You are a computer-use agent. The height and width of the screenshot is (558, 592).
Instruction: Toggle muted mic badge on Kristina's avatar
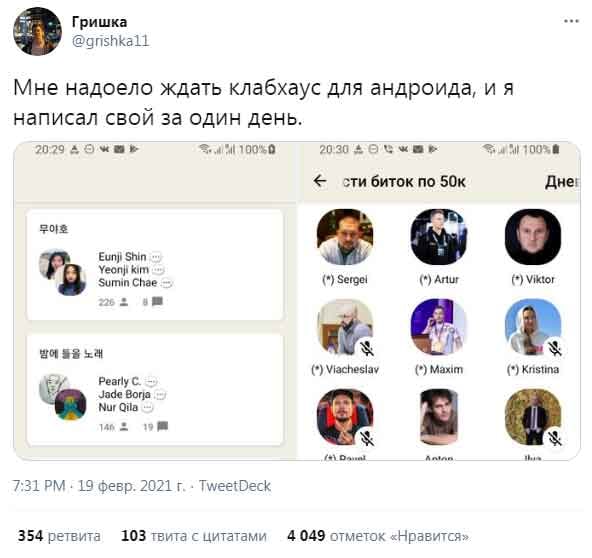point(554,348)
